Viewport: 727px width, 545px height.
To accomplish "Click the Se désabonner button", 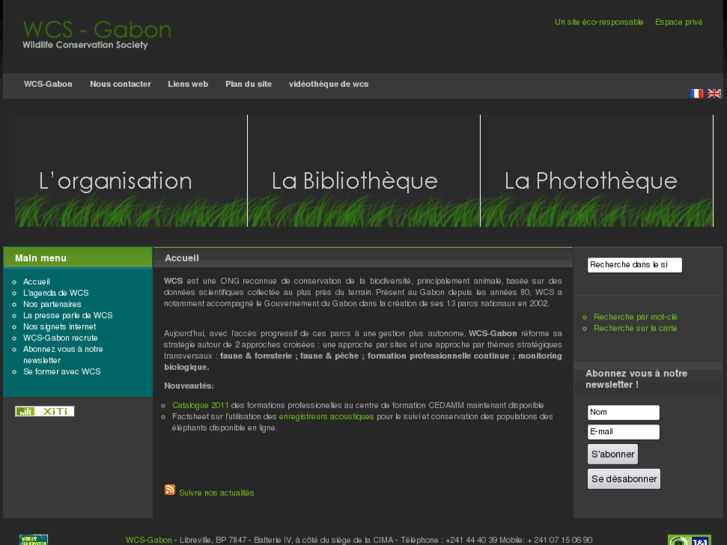I will pos(624,479).
